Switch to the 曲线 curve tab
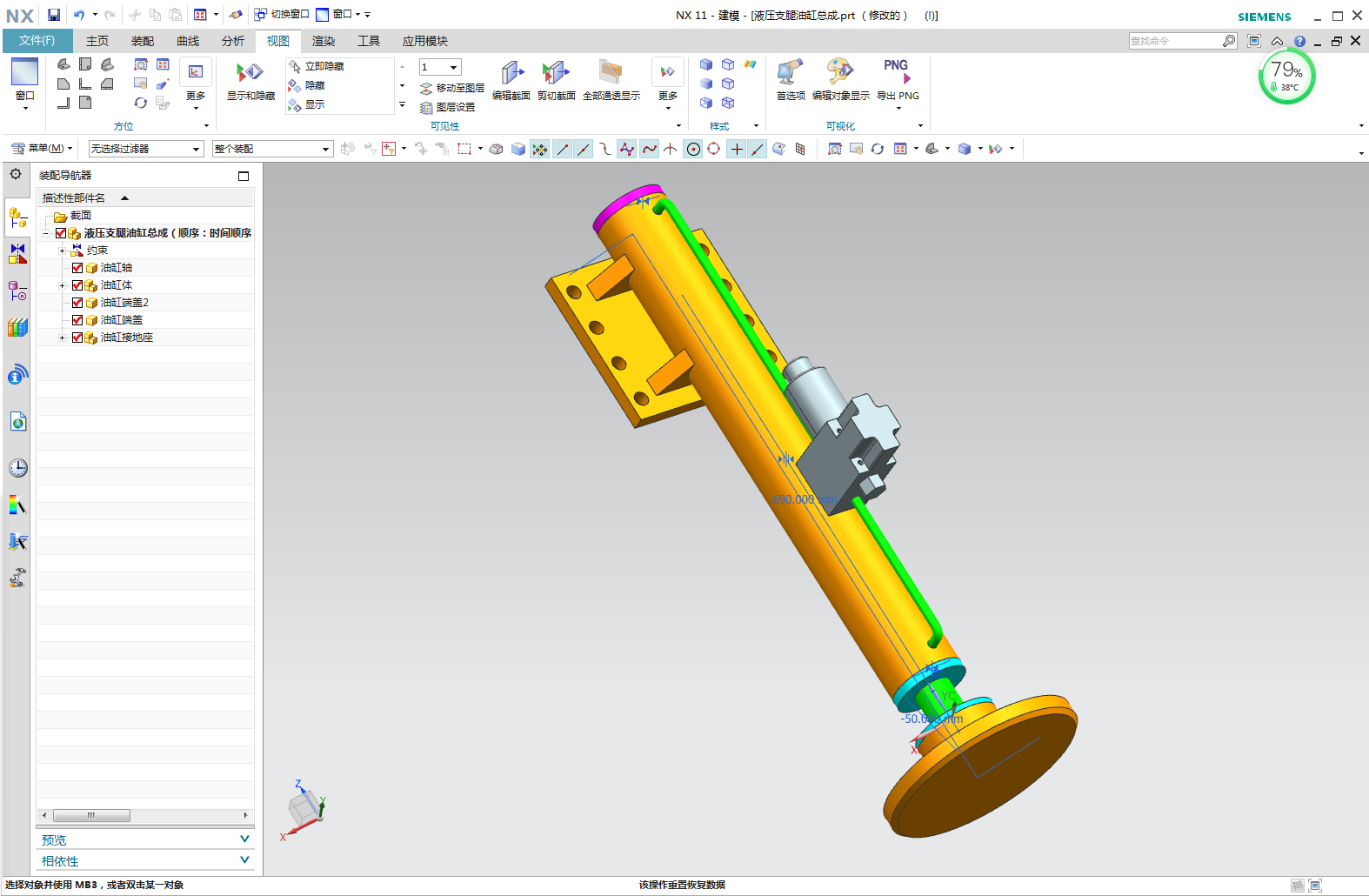 click(188, 41)
